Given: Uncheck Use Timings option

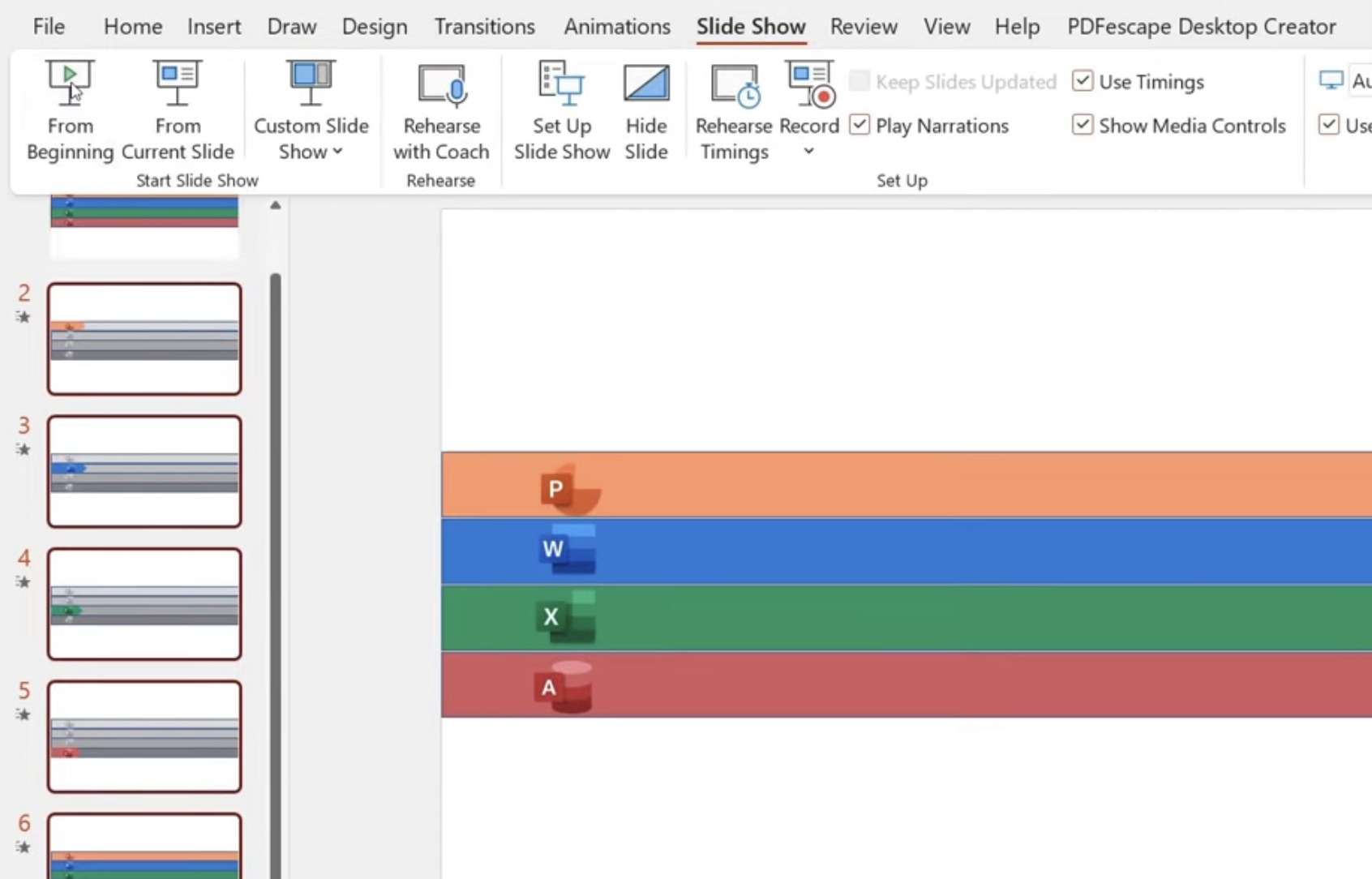Looking at the screenshot, I should coord(1083,81).
